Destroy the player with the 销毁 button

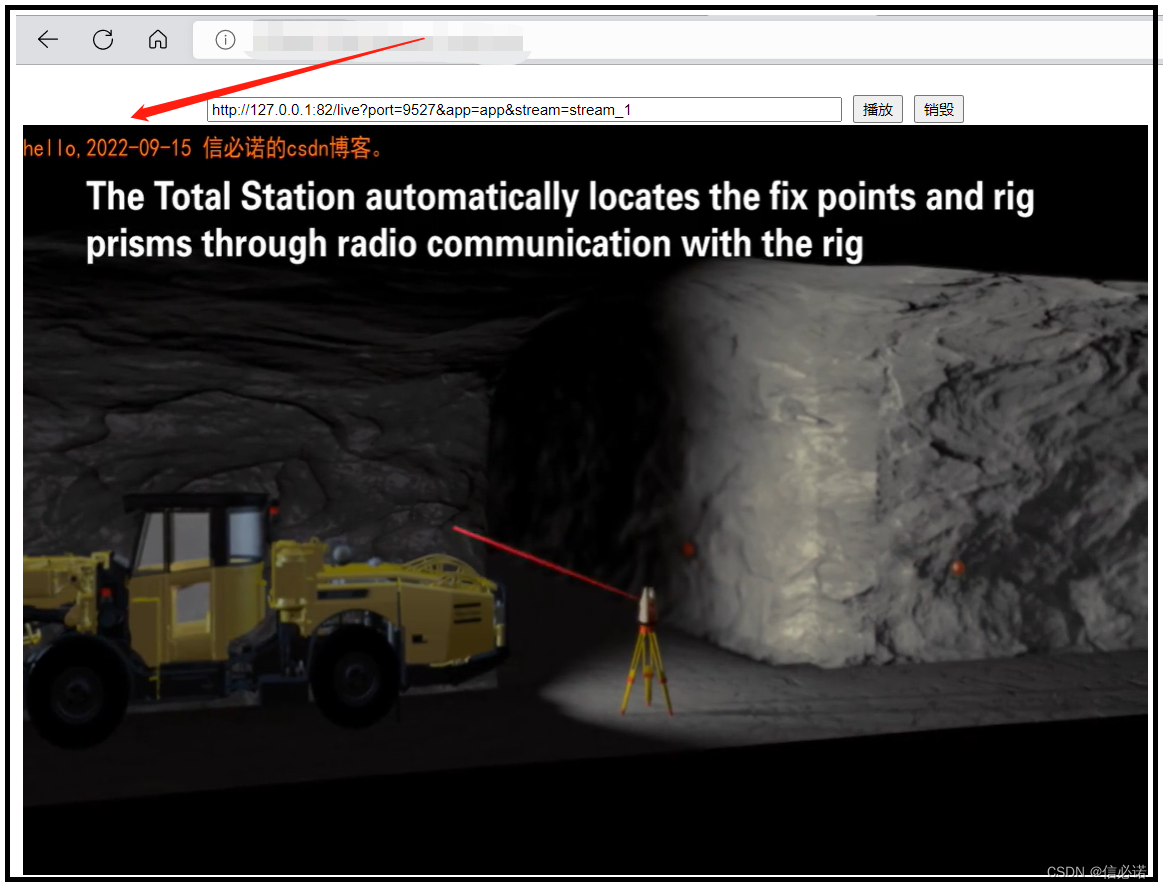point(938,110)
